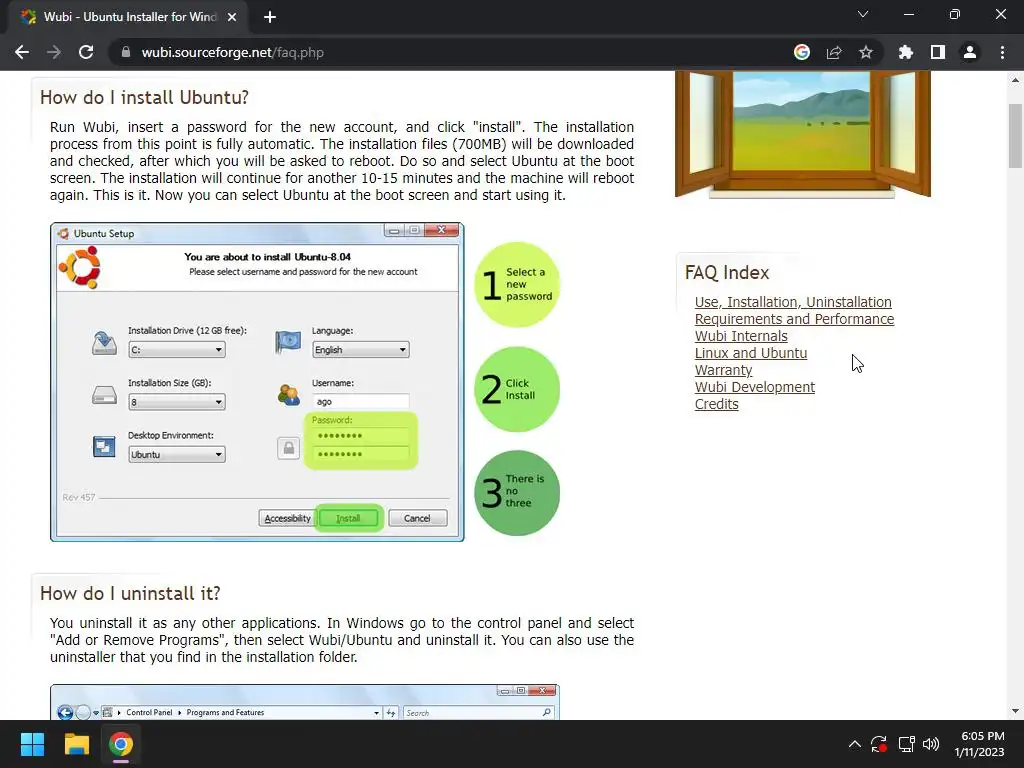Open the Extensions puzzle icon
The height and width of the screenshot is (768, 1024).
[905, 52]
